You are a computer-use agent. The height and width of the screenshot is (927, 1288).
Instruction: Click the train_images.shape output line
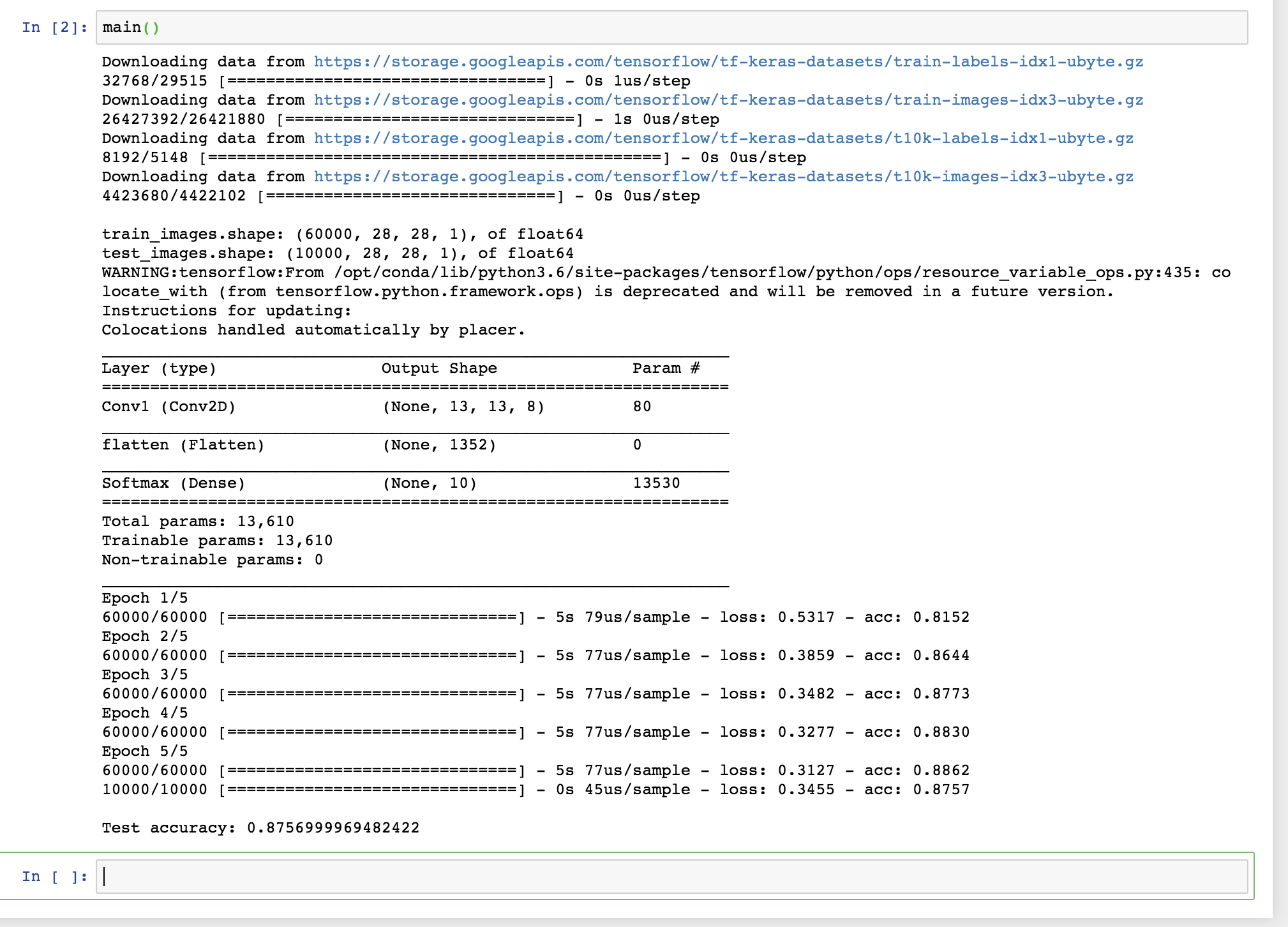(x=342, y=234)
